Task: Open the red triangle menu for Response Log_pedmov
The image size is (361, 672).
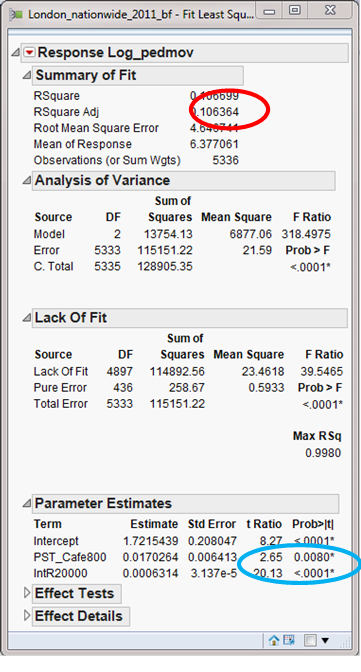Action: [x=29, y=53]
